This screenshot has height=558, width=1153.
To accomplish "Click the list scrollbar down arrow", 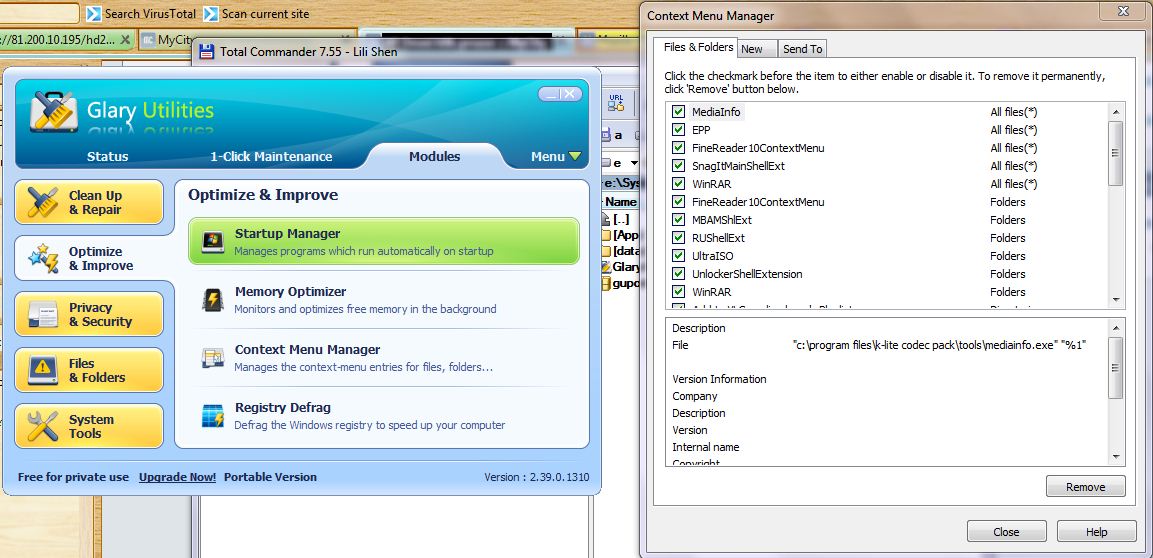I will 1115,300.
